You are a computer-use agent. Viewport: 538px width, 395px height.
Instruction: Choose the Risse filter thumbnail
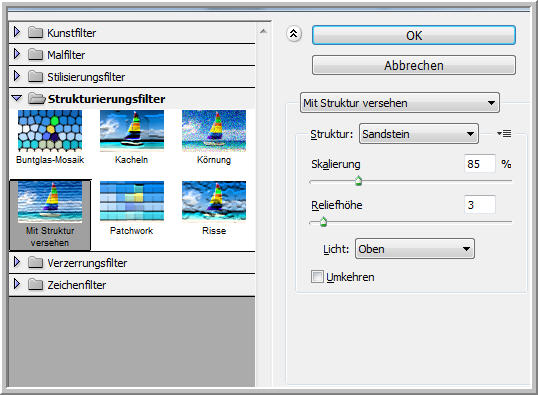214,201
